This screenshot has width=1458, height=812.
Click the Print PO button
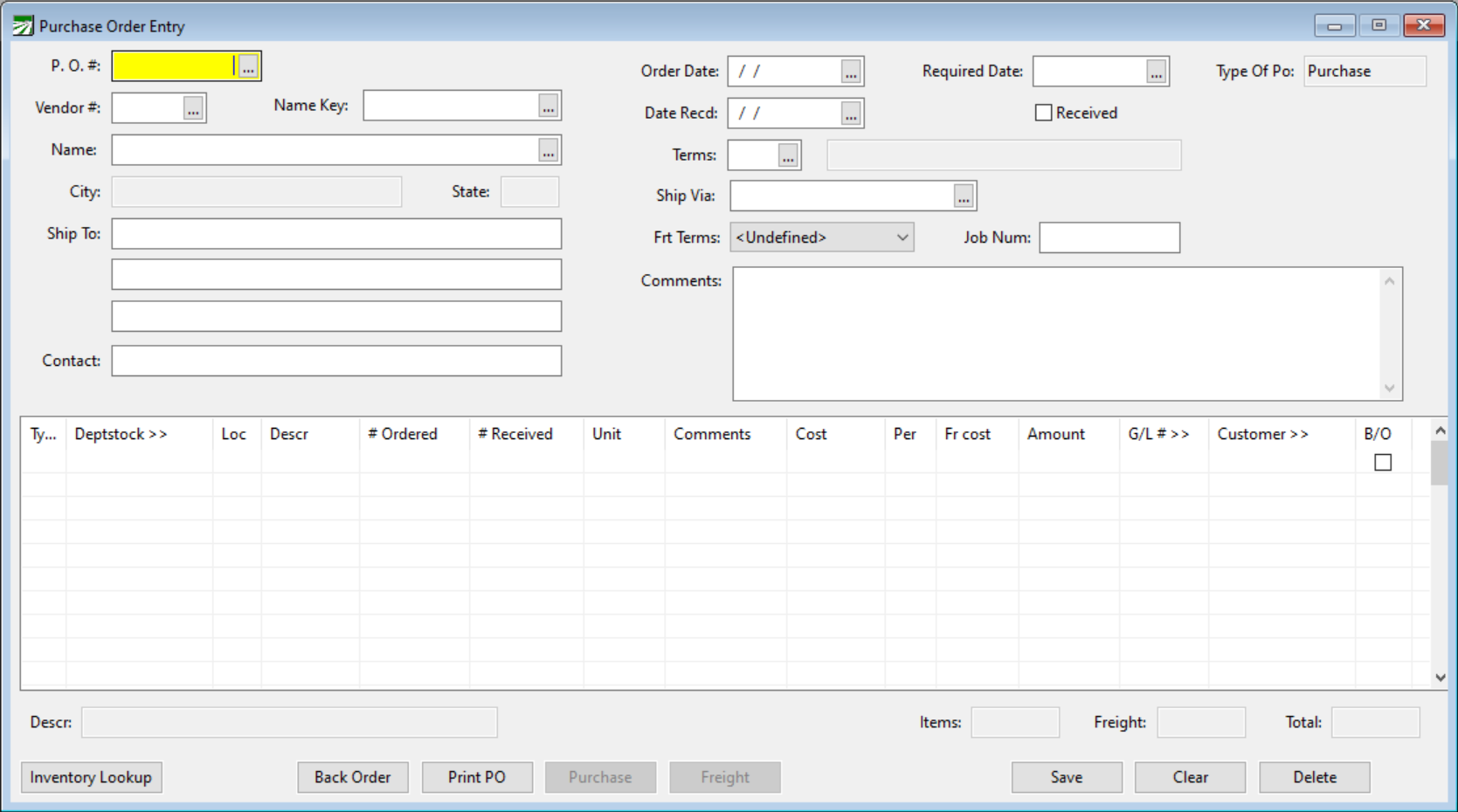pyautogui.click(x=477, y=777)
